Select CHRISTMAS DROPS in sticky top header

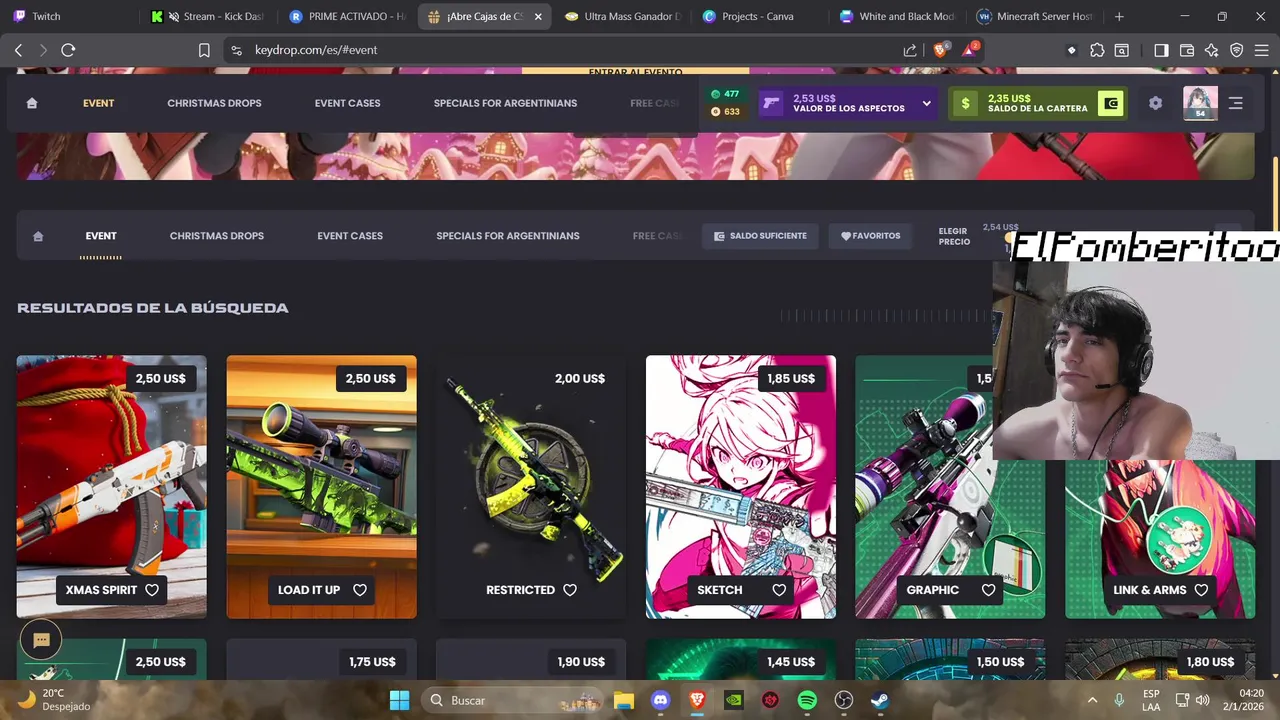(x=214, y=103)
